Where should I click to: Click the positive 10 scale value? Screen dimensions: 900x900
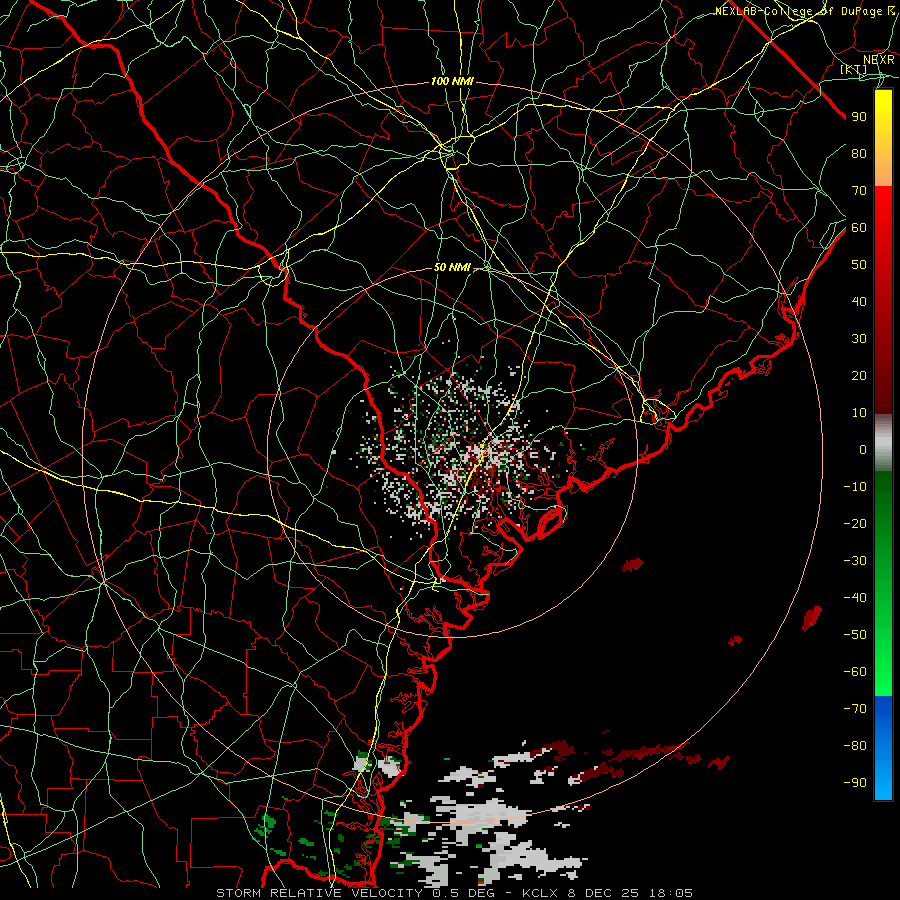pyautogui.click(x=859, y=413)
